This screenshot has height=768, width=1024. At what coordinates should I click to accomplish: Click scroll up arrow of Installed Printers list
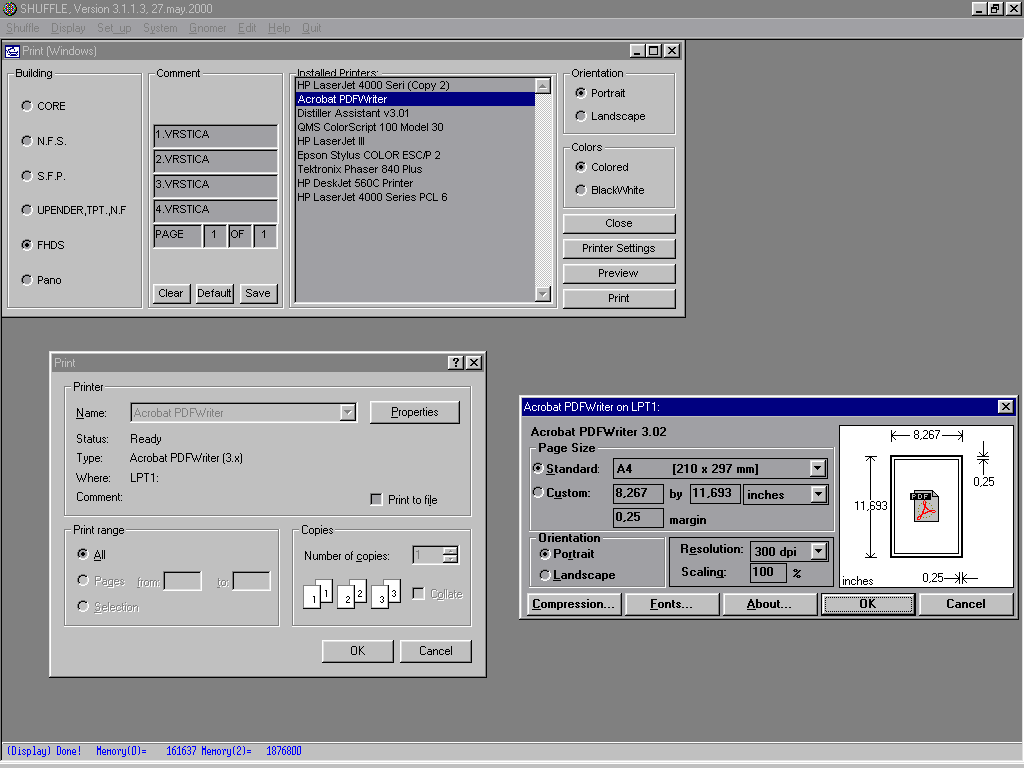click(x=543, y=86)
